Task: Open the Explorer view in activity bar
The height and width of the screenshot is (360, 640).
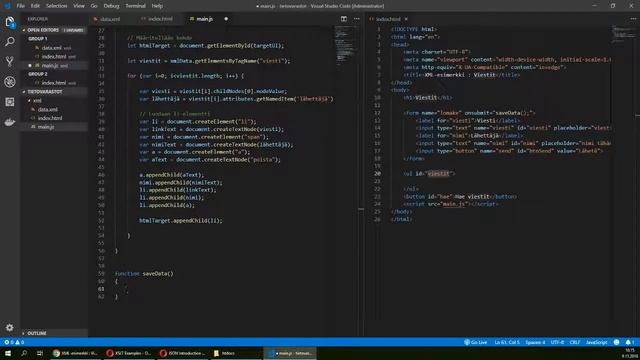Action: [x=10, y=22]
